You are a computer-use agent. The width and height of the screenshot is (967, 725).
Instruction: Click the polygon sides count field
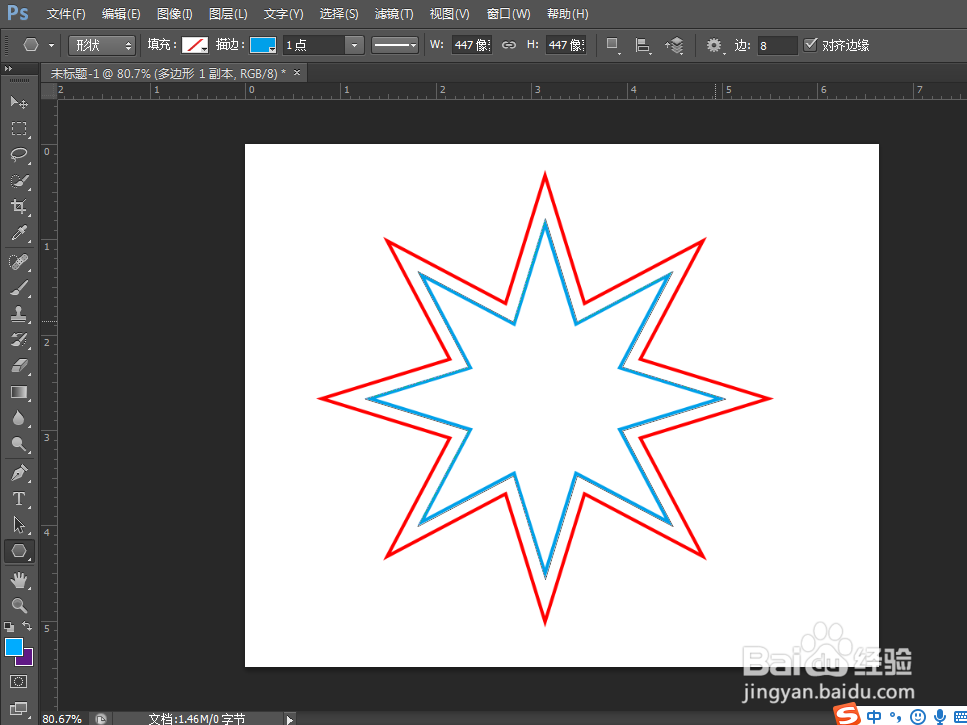[778, 46]
